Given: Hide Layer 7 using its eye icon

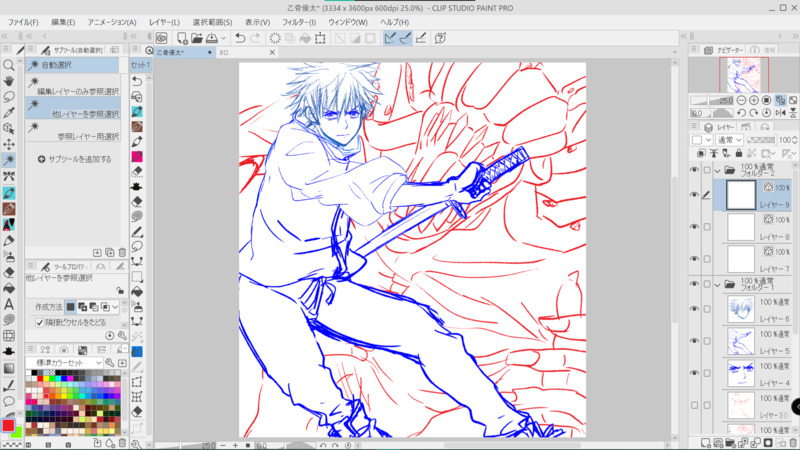Looking at the screenshot, I should (x=694, y=259).
